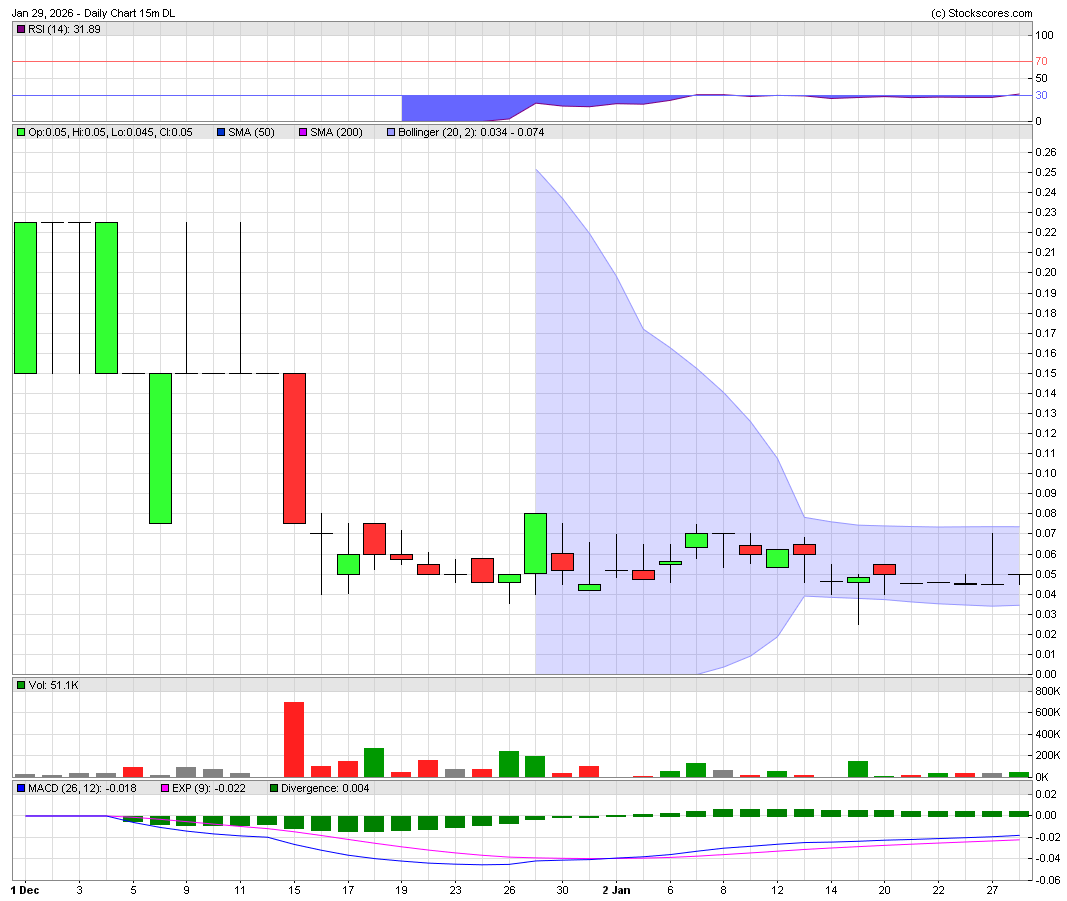Screen dimensions: 1067x901
Task: Click the tallest red volume bar on Dec 15
Action: click(x=294, y=739)
